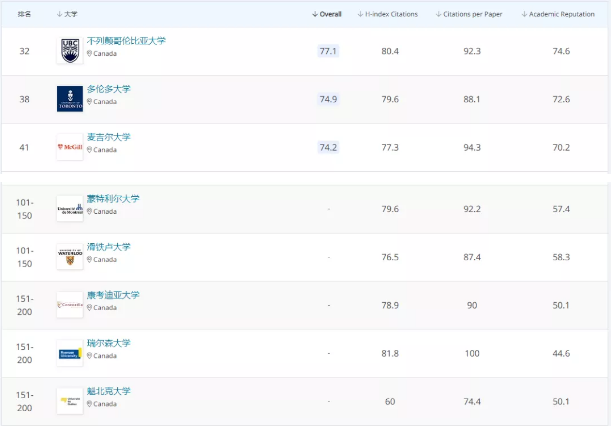Select the Citations per Paper value 90
This screenshot has width=615, height=426.
tap(472, 305)
